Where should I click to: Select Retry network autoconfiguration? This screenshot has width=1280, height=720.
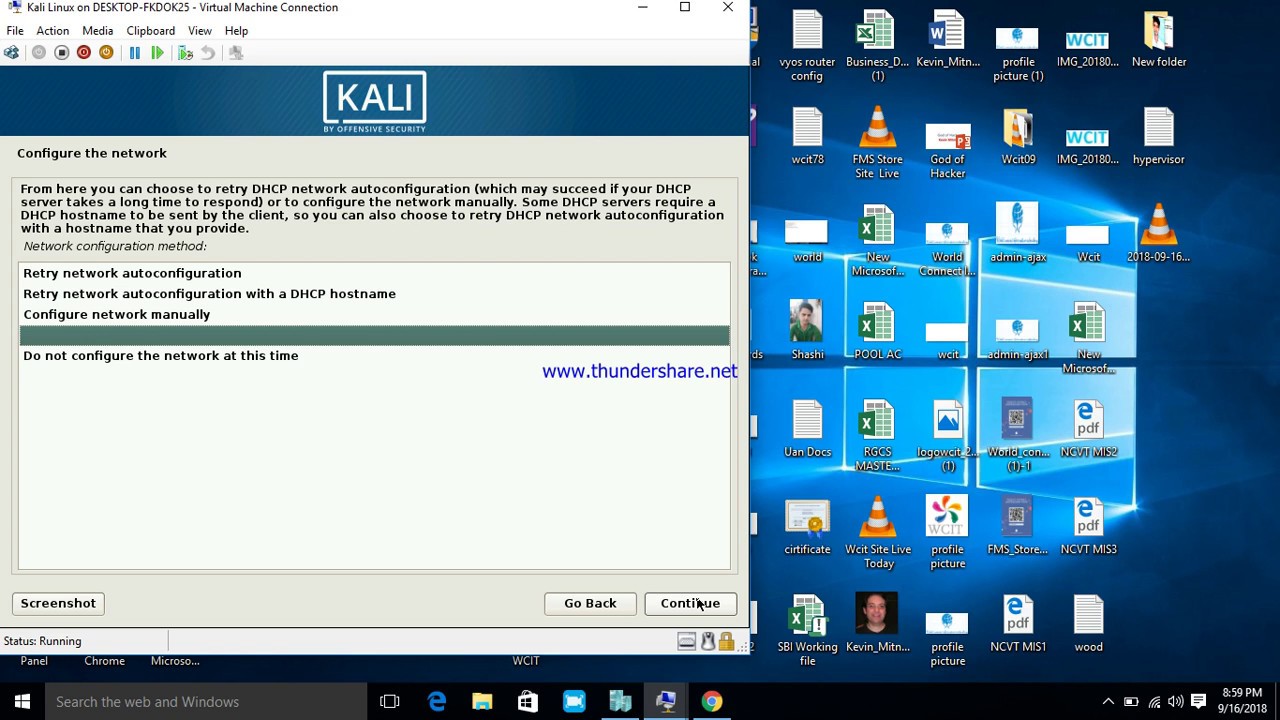(x=375, y=273)
